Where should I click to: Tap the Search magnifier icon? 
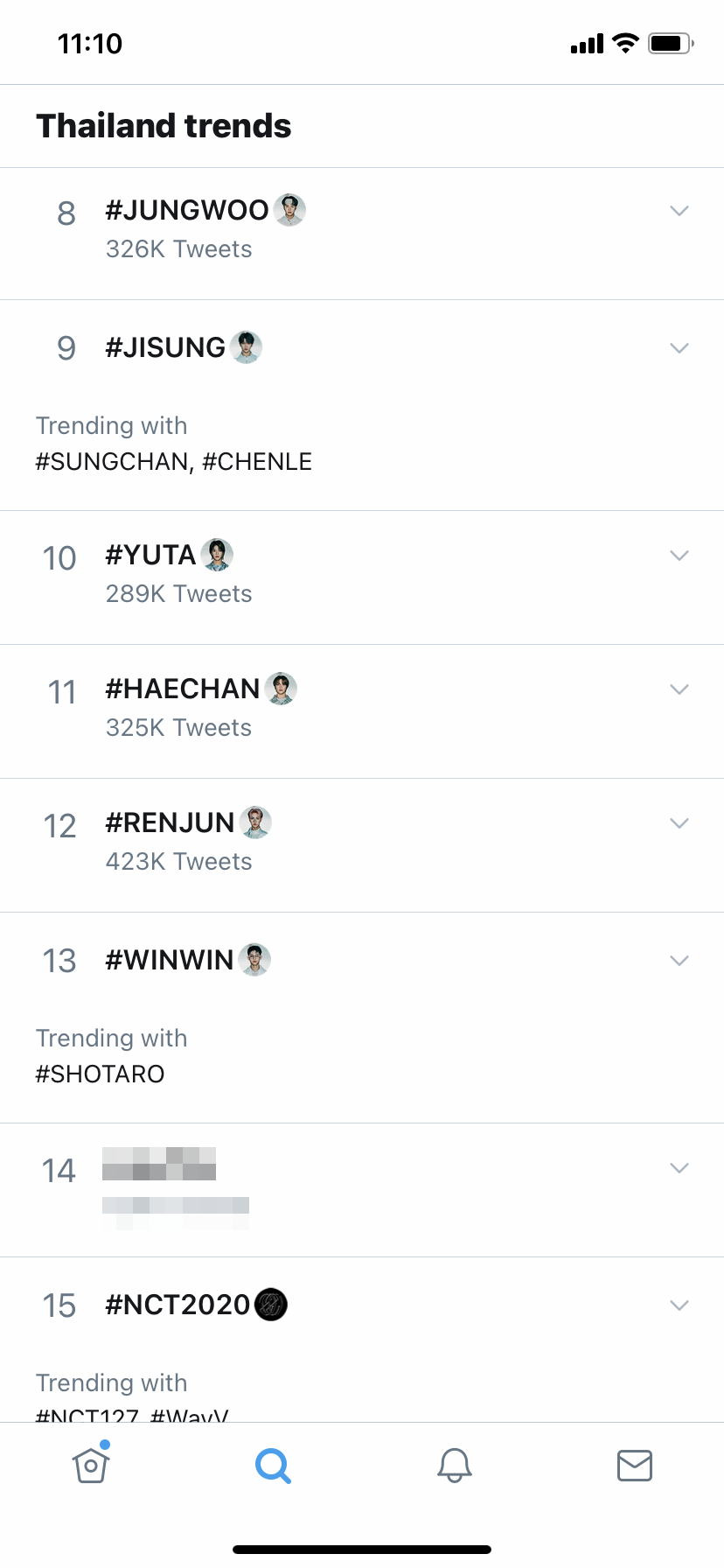273,1465
